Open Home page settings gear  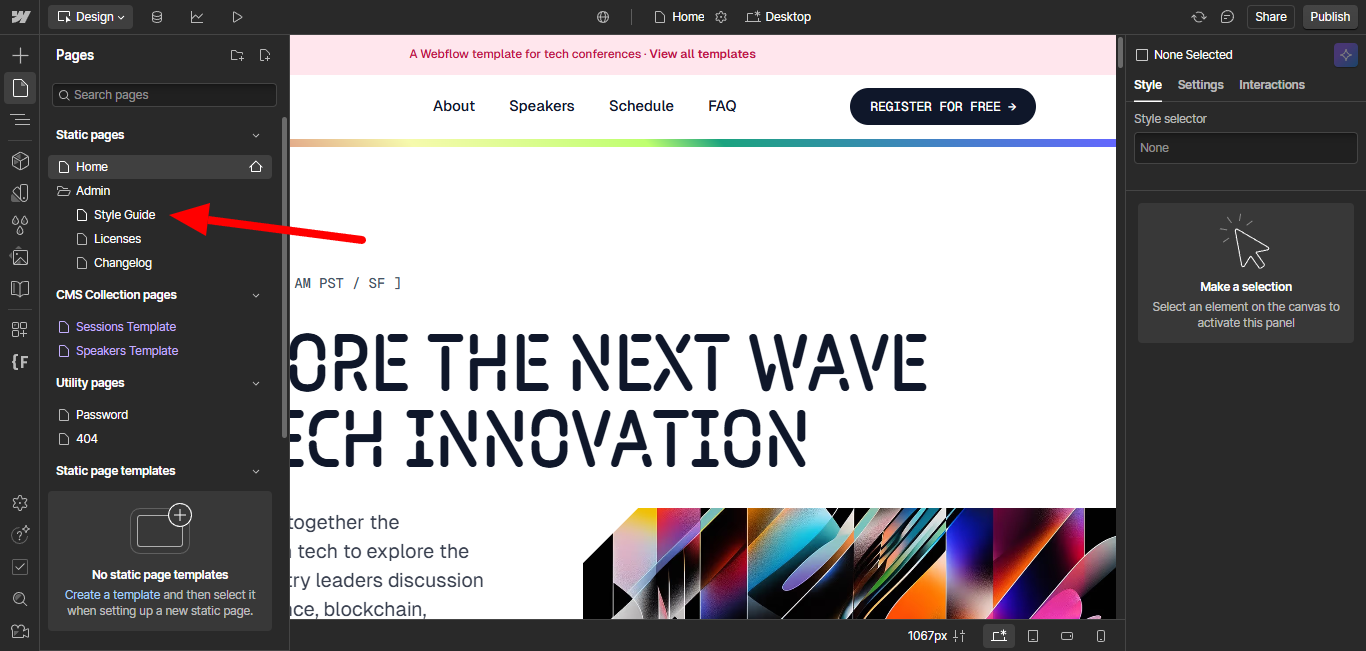click(x=721, y=17)
